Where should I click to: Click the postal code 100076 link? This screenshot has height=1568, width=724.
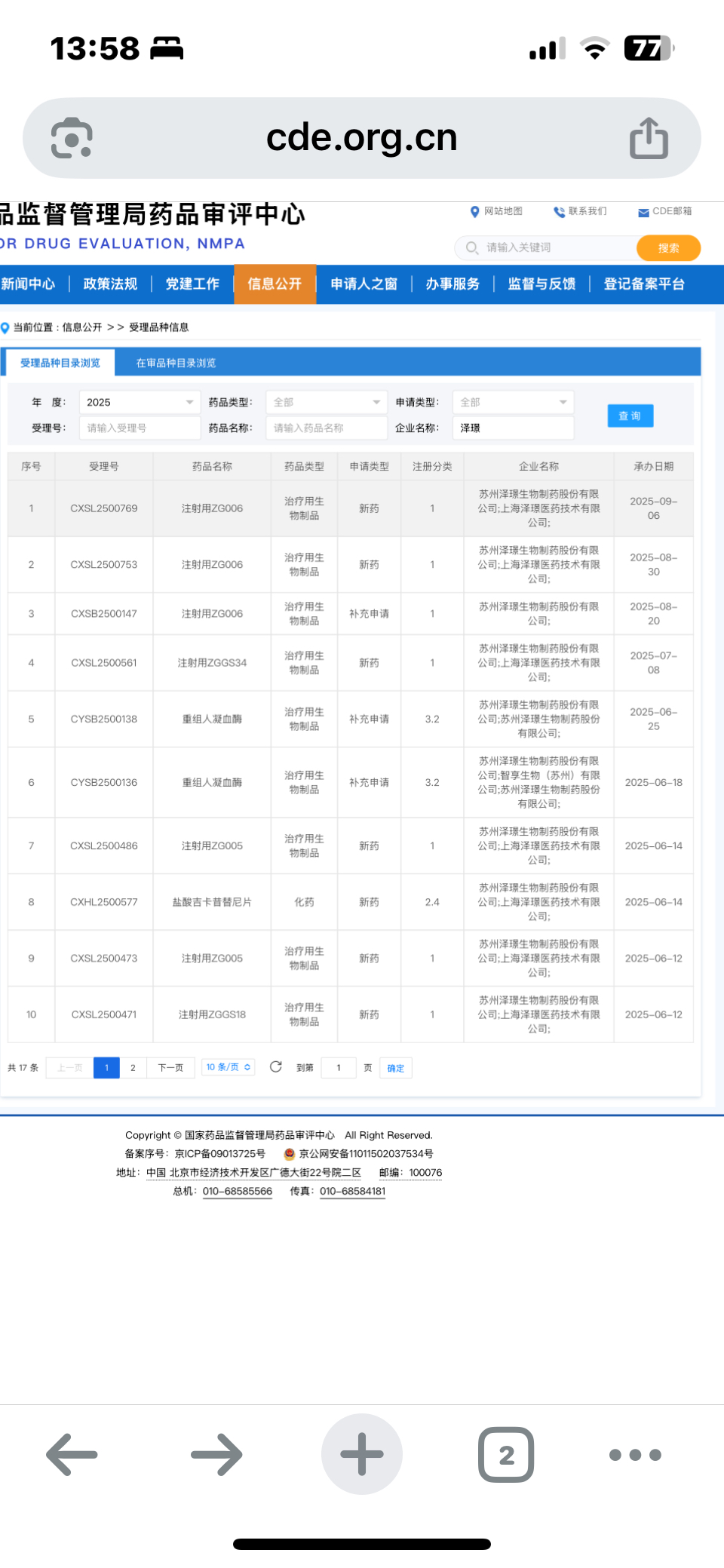tap(425, 1172)
